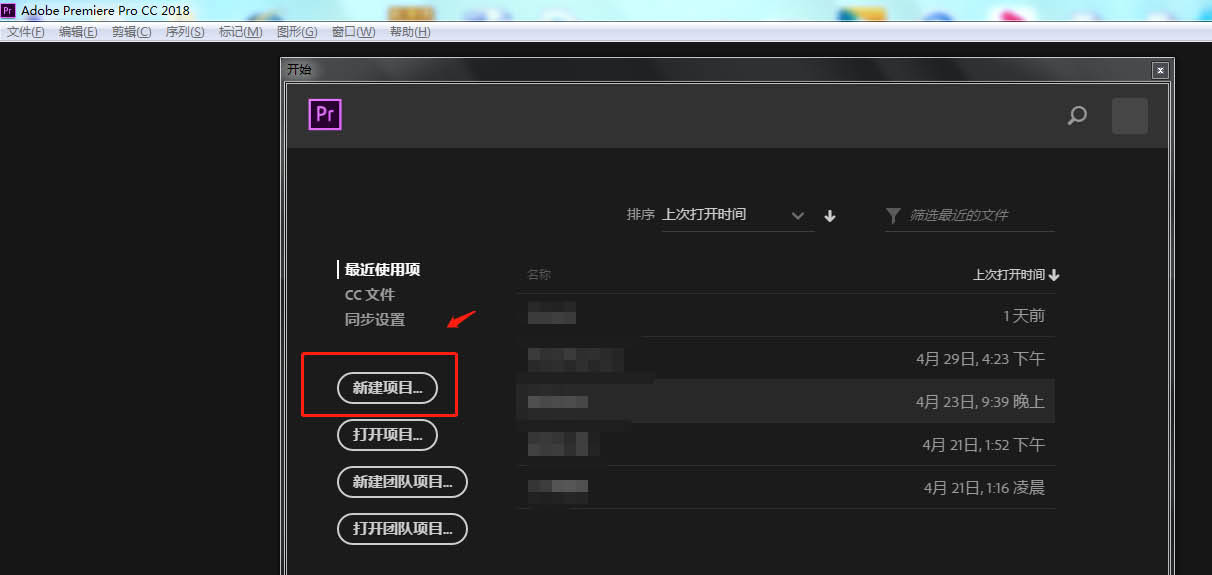Click the 新建团队项目... button

pyautogui.click(x=403, y=482)
